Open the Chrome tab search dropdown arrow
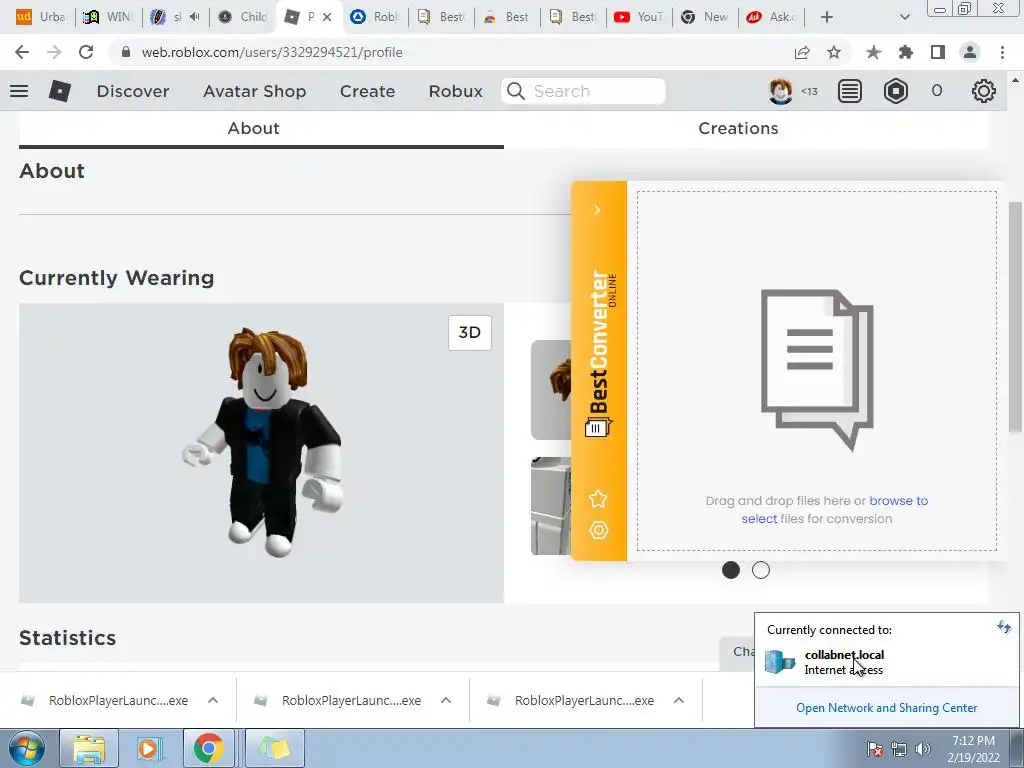This screenshot has width=1024, height=768. click(x=904, y=17)
